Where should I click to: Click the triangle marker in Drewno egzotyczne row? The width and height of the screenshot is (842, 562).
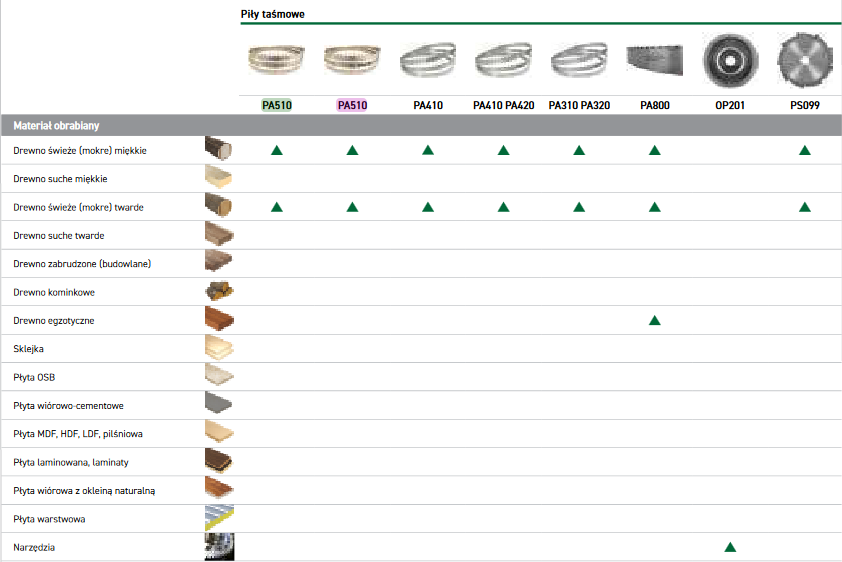point(654,321)
